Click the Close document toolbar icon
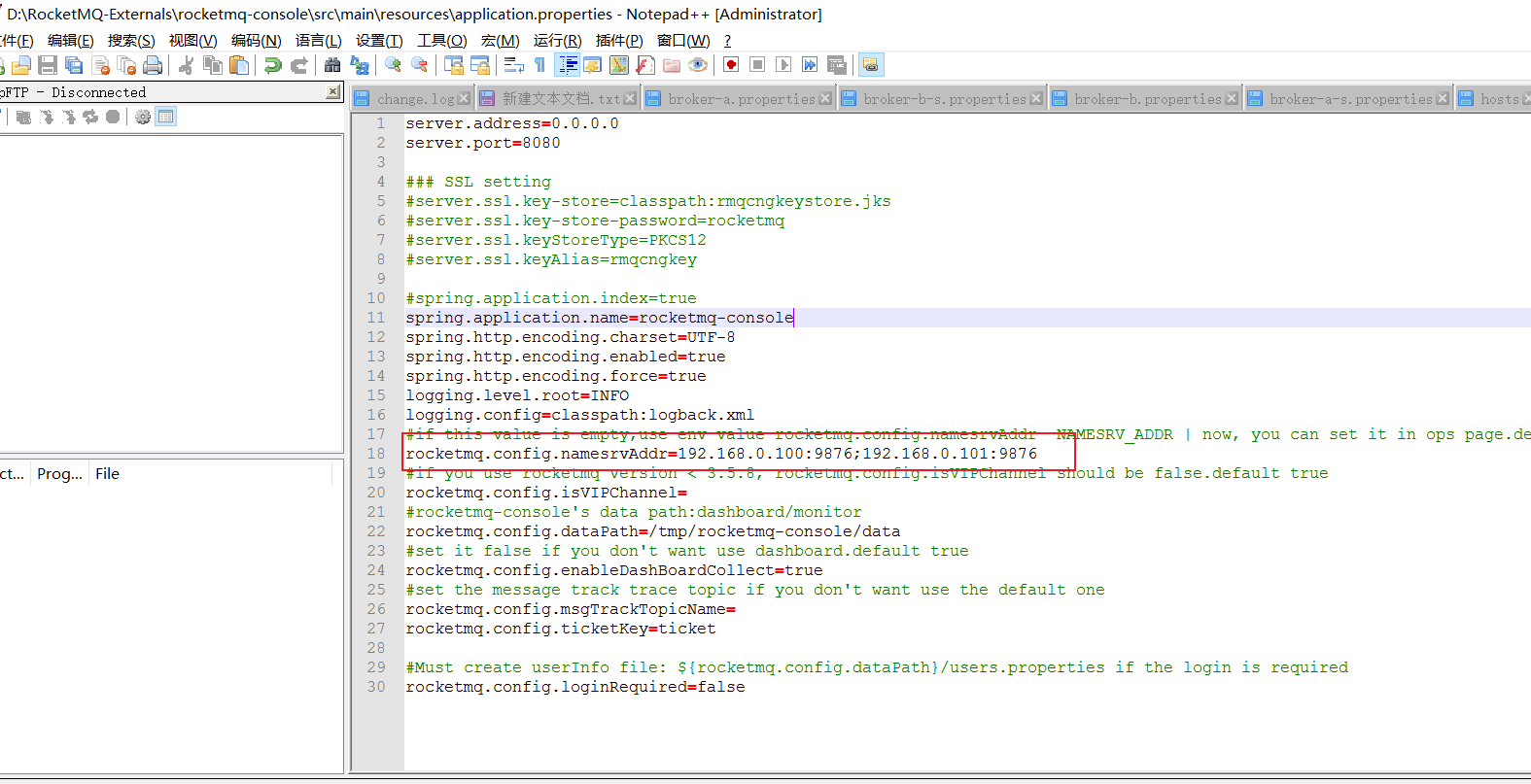1531x784 pixels. (100, 65)
